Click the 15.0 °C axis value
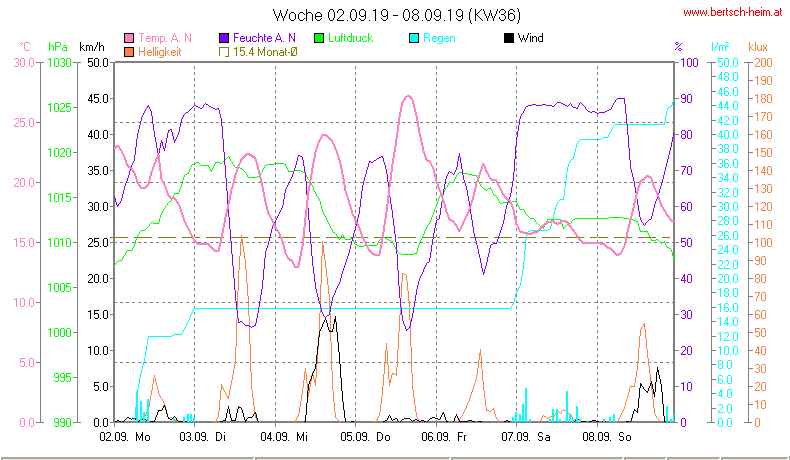Screen dimensions: 790x460 tap(24, 243)
